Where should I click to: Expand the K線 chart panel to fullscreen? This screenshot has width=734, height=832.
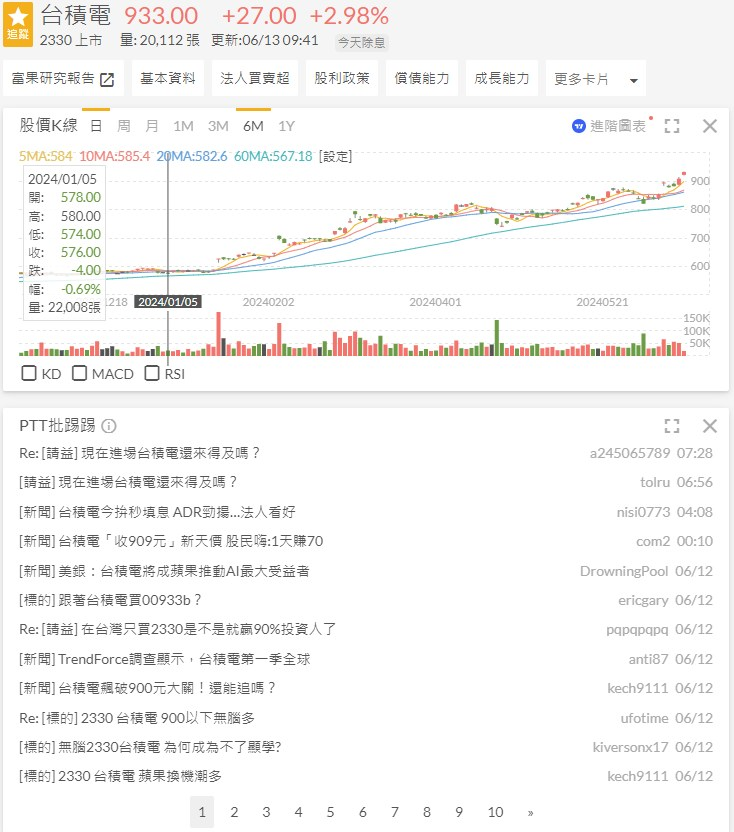672,126
